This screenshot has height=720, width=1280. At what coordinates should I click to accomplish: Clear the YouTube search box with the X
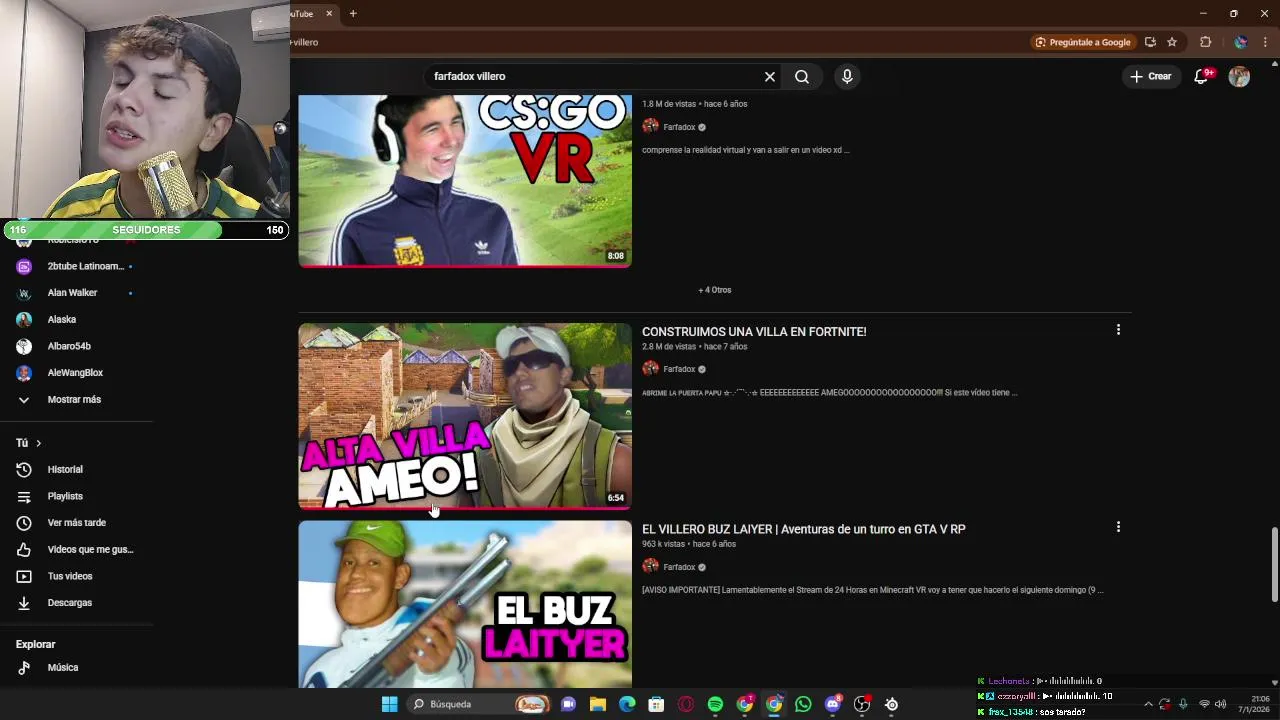pyautogui.click(x=770, y=76)
